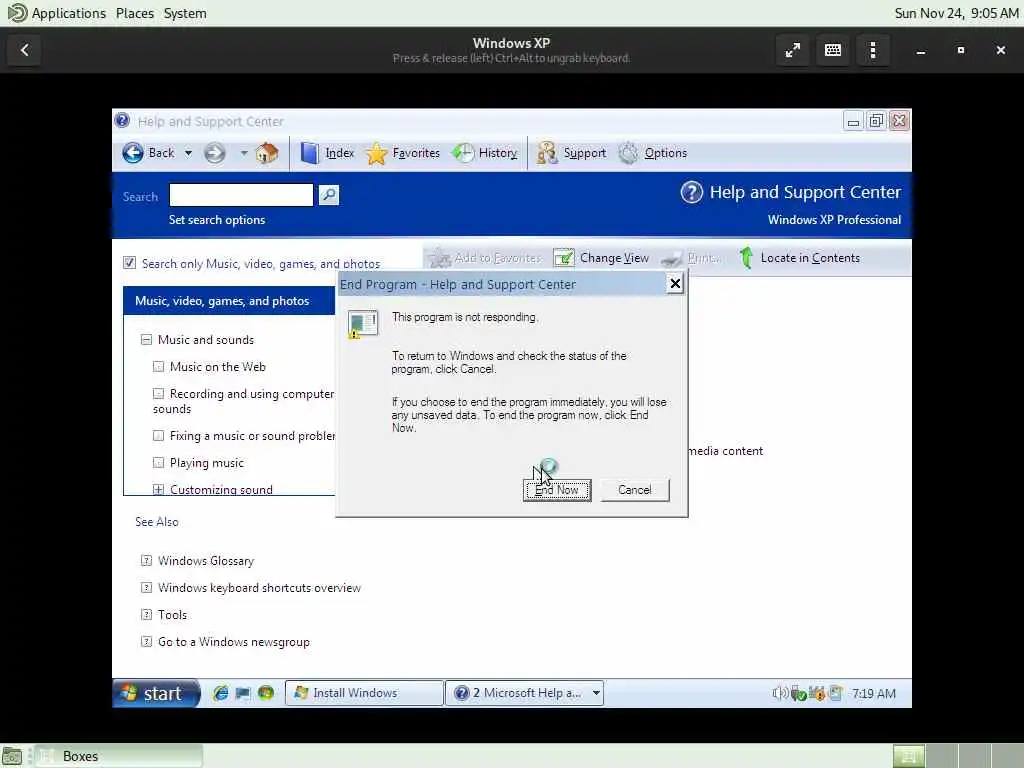1024x768 pixels.
Task: Switch to Install Windows taskbar button
Action: pyautogui.click(x=364, y=693)
